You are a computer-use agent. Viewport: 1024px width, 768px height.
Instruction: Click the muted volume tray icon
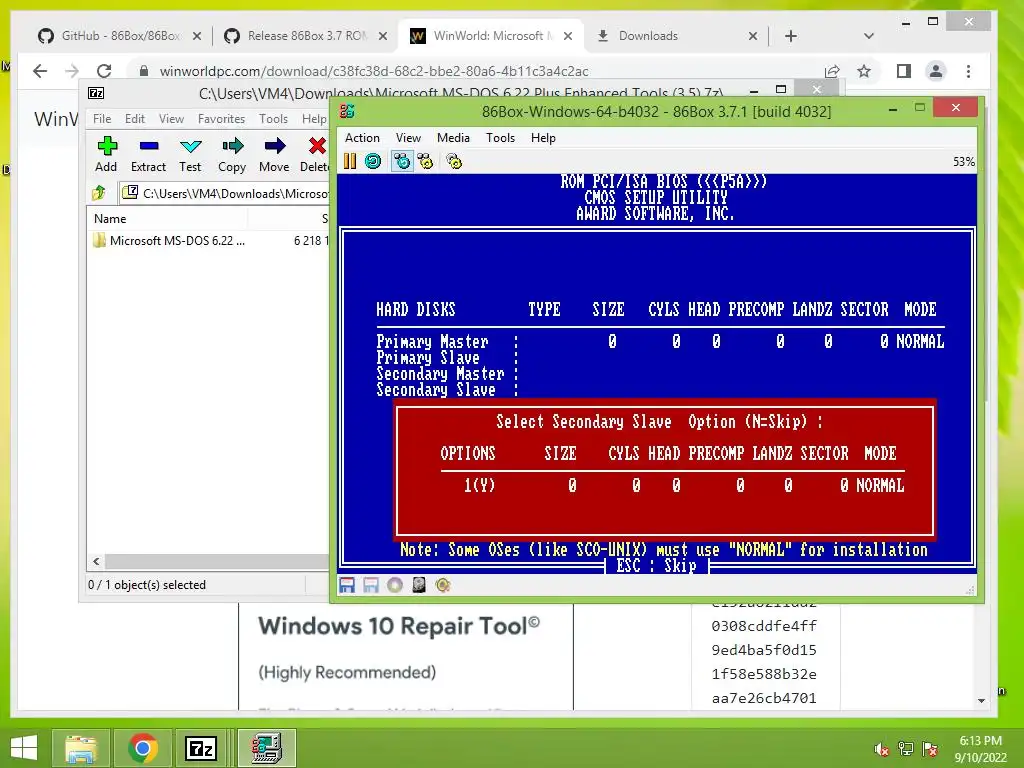882,749
